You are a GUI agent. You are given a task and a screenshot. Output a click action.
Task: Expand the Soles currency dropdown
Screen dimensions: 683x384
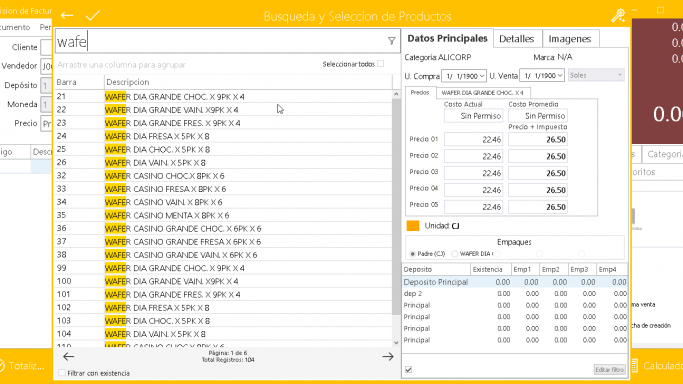(x=596, y=75)
